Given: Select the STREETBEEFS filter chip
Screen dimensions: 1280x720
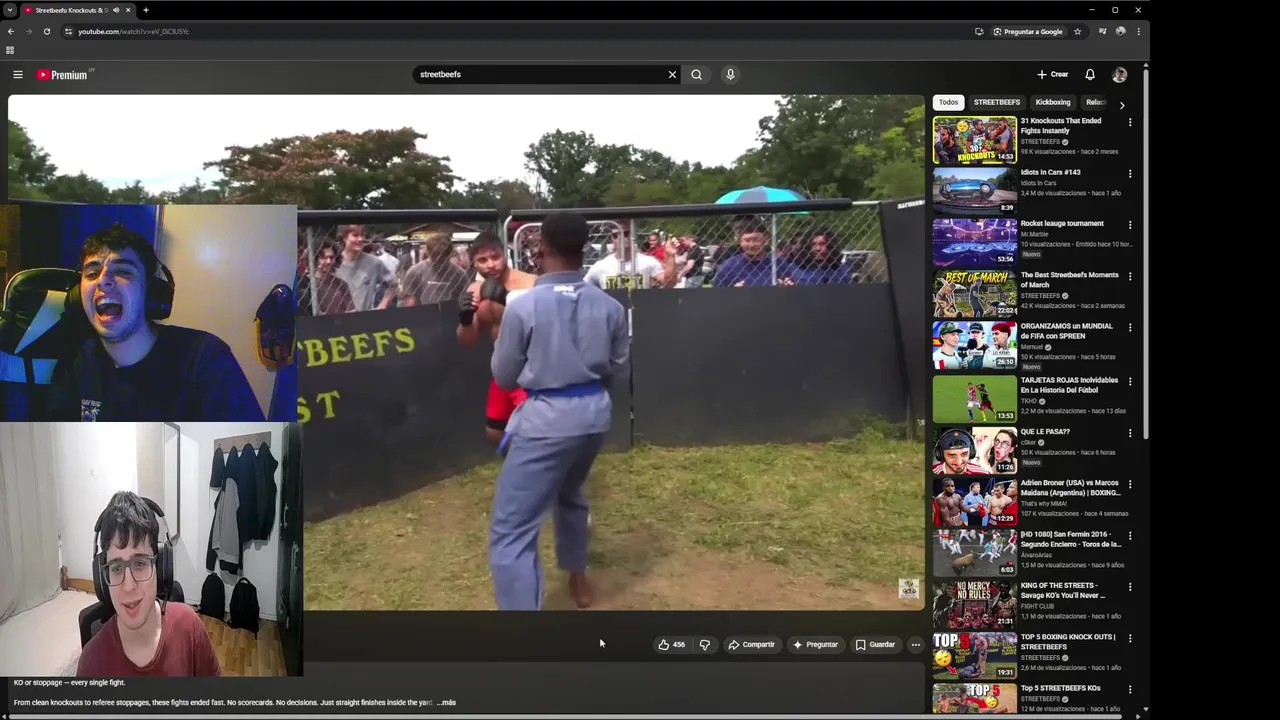Looking at the screenshot, I should (x=997, y=102).
